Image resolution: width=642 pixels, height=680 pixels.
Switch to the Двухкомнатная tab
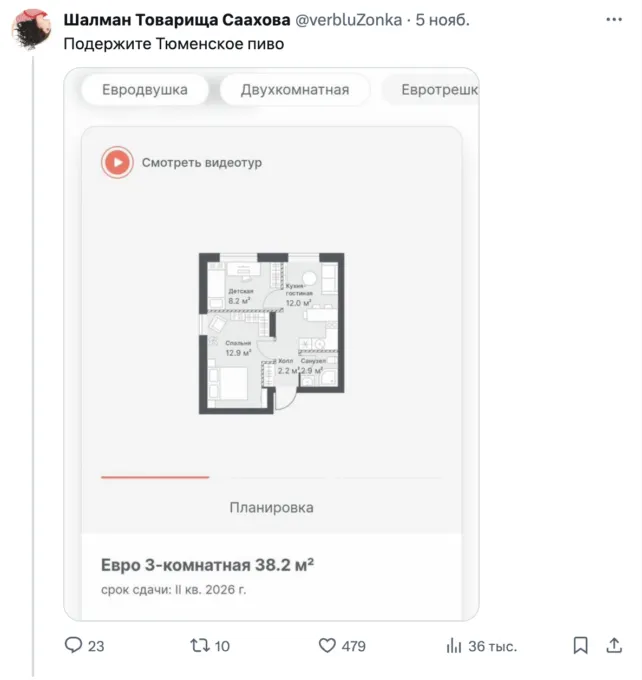click(295, 90)
